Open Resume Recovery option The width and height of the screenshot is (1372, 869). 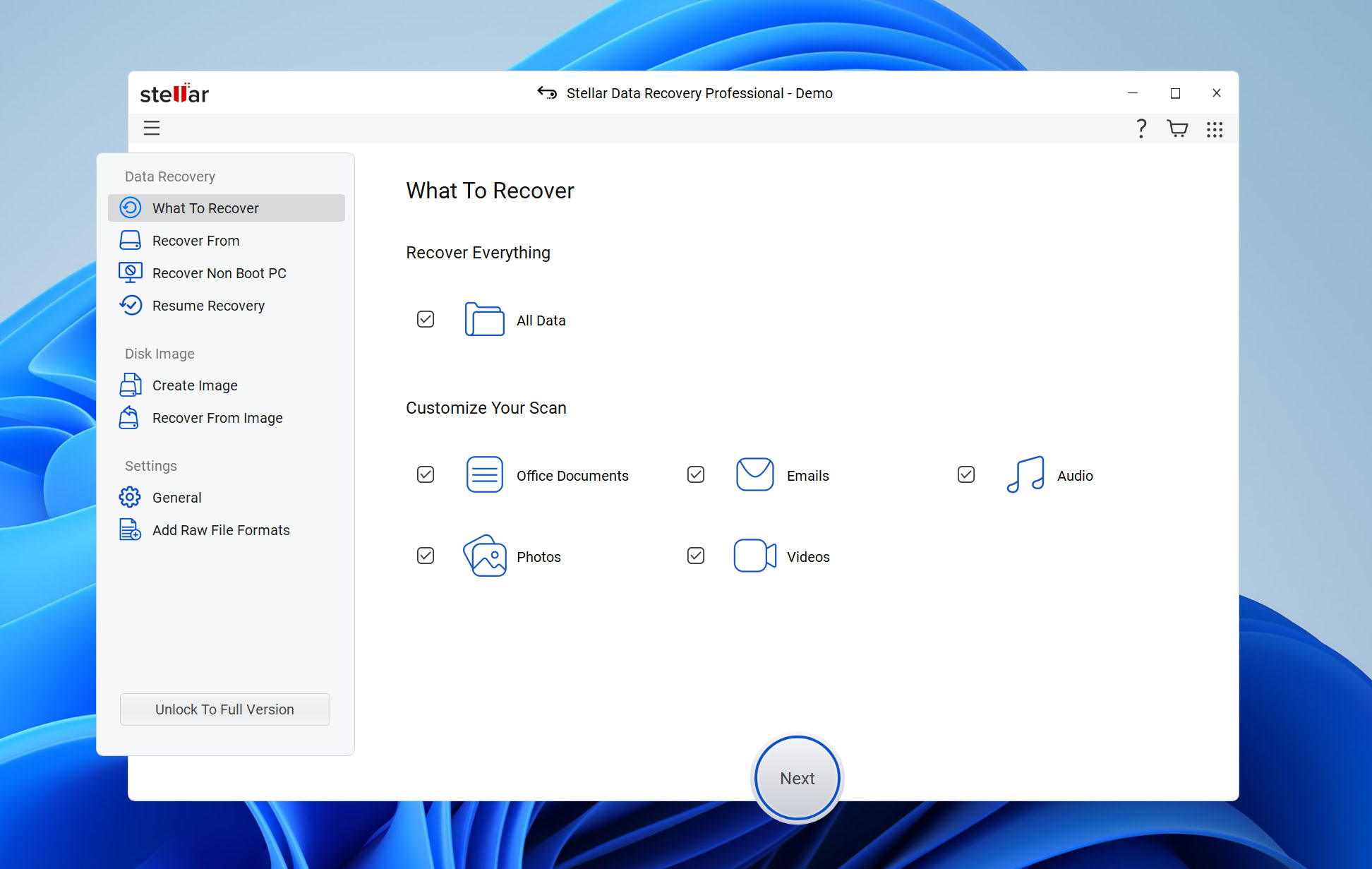[x=227, y=305]
